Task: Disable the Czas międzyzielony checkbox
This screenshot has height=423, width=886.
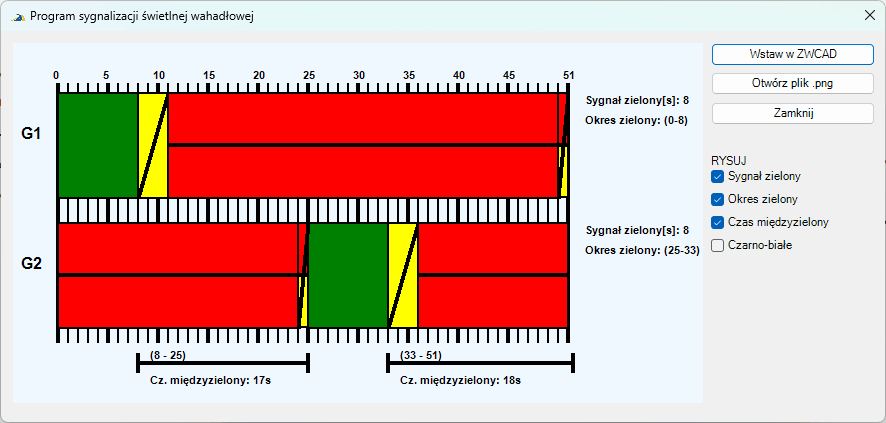Action: (718, 223)
